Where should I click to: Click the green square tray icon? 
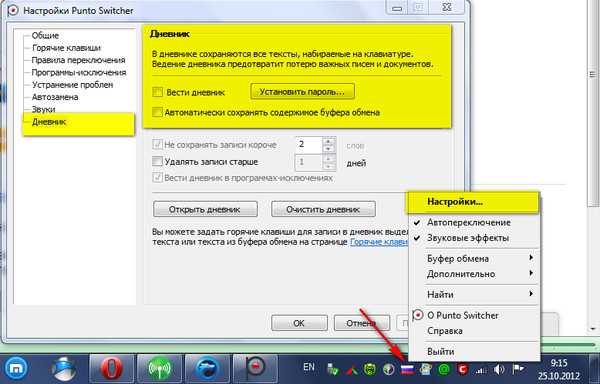point(370,369)
